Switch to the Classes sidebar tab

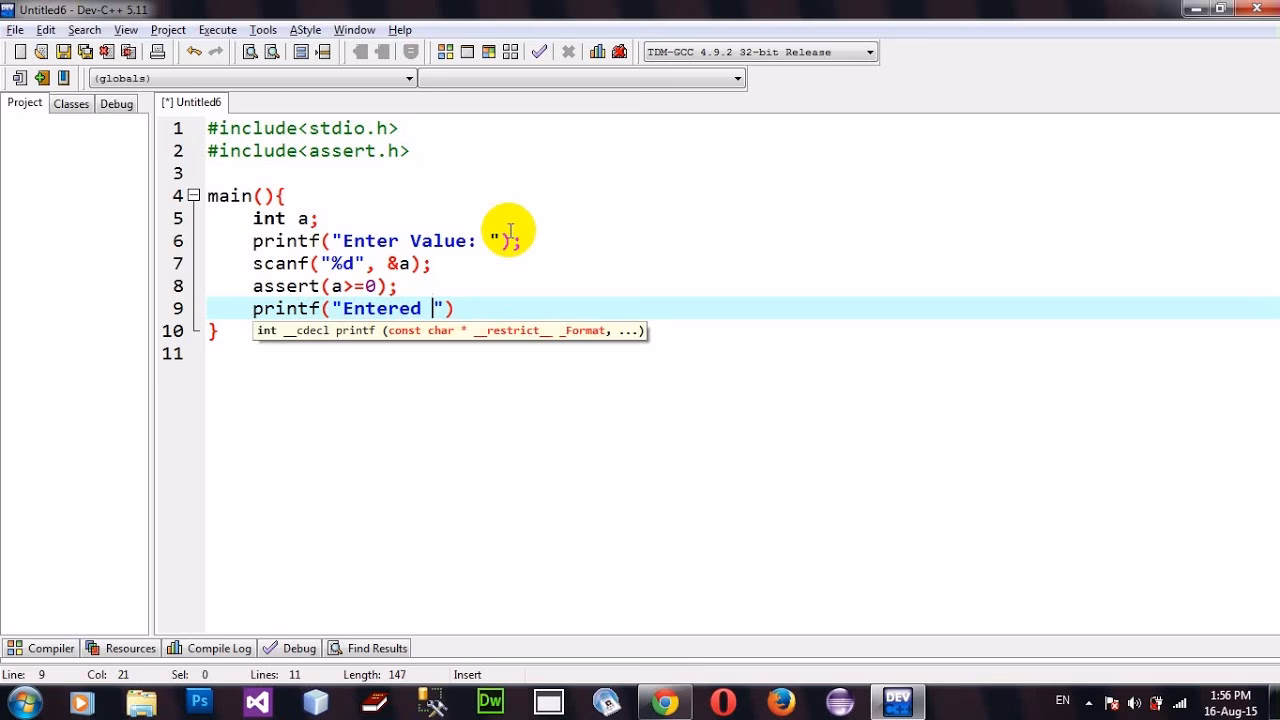pos(71,104)
